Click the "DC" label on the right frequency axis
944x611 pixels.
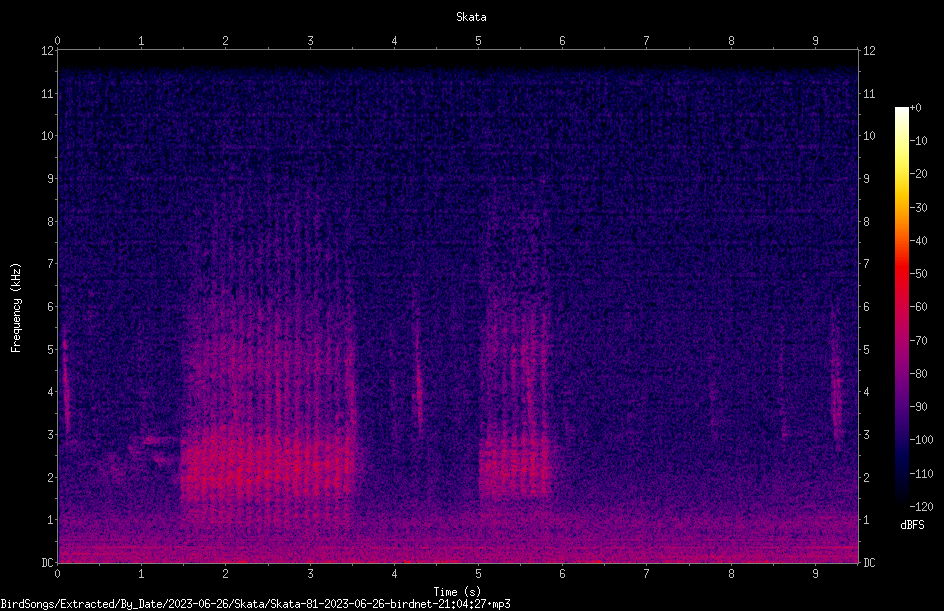click(869, 563)
